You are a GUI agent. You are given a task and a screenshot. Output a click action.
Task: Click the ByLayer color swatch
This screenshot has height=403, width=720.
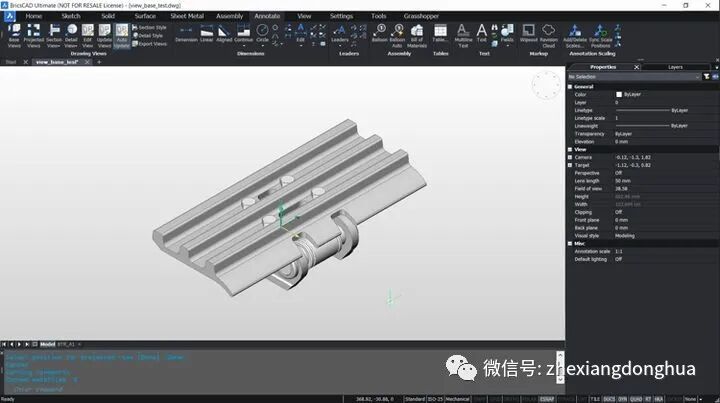point(619,95)
